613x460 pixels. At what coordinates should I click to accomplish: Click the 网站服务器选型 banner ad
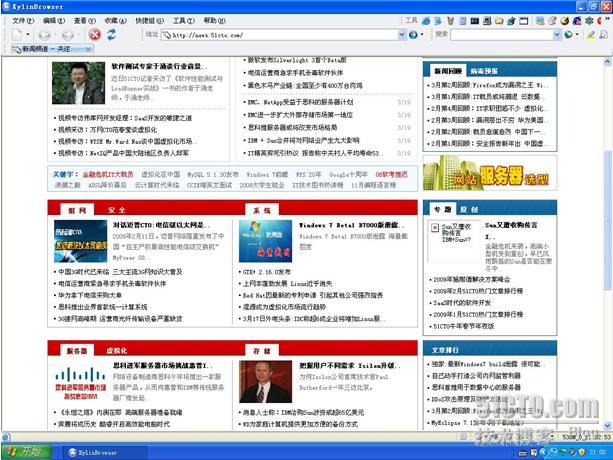pyautogui.click(x=490, y=173)
